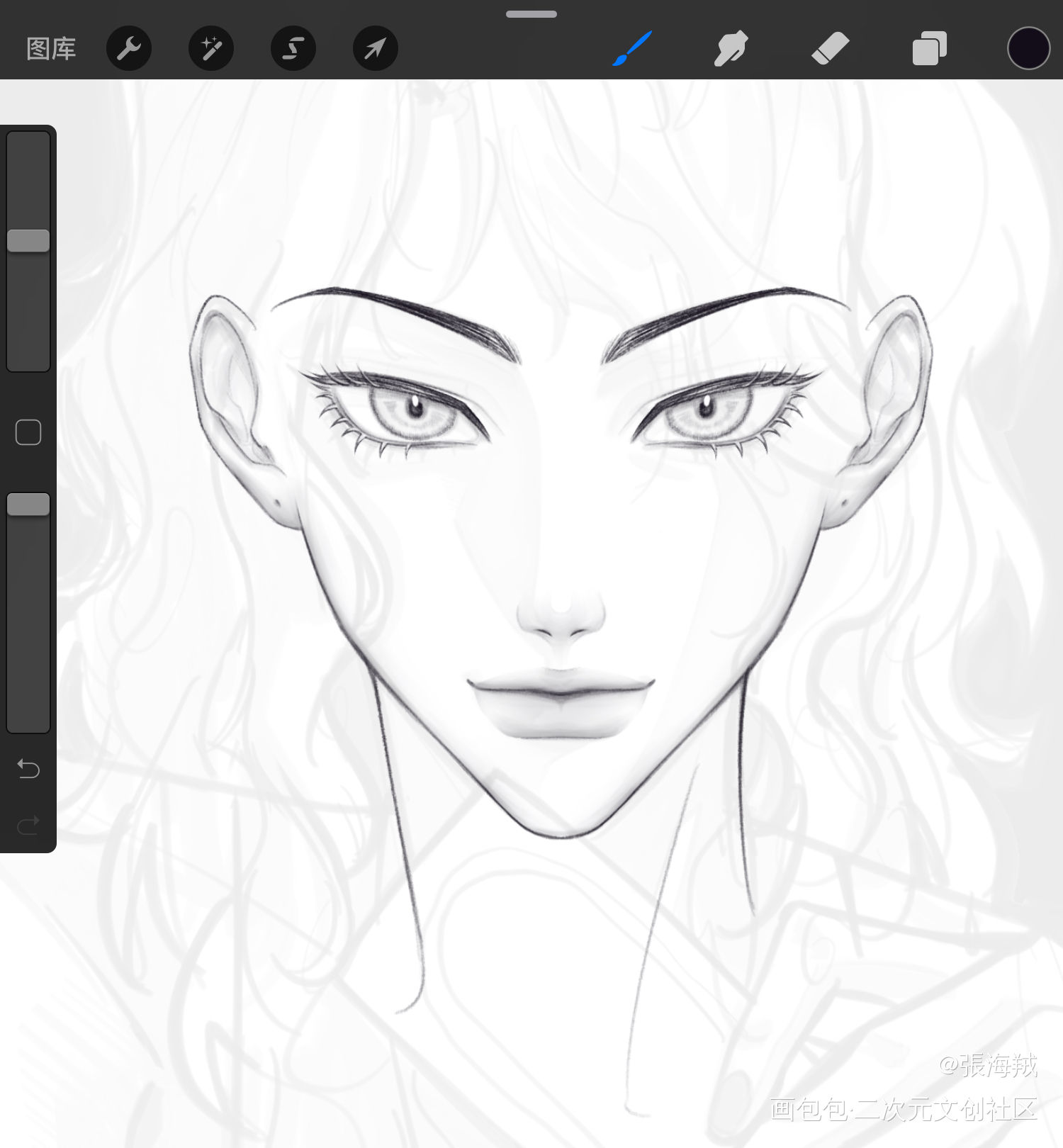Click the brush opacity slider handle
This screenshot has height=1148, width=1063.
tap(28, 505)
